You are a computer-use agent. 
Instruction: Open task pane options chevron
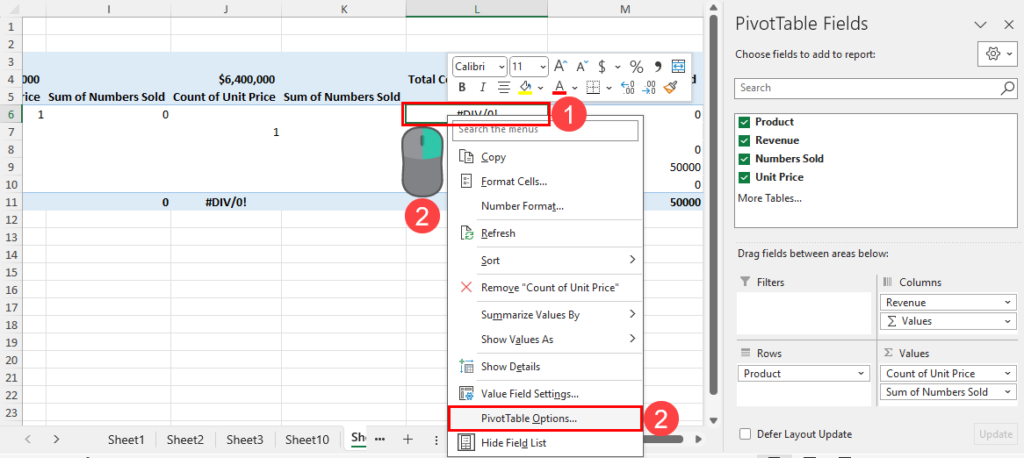(980, 25)
